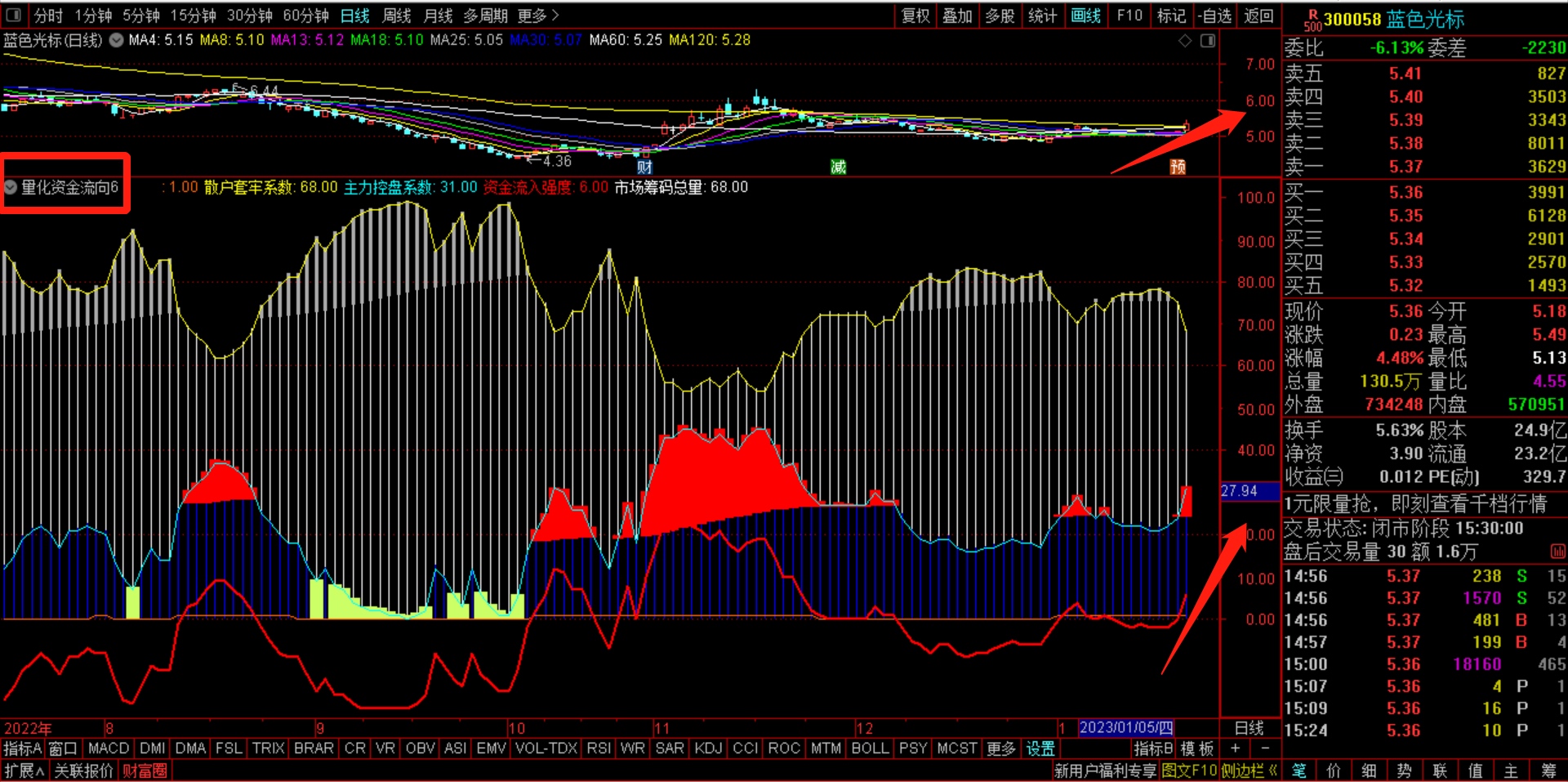
Task: Click the 多股 multi-stock button
Action: (x=1000, y=16)
